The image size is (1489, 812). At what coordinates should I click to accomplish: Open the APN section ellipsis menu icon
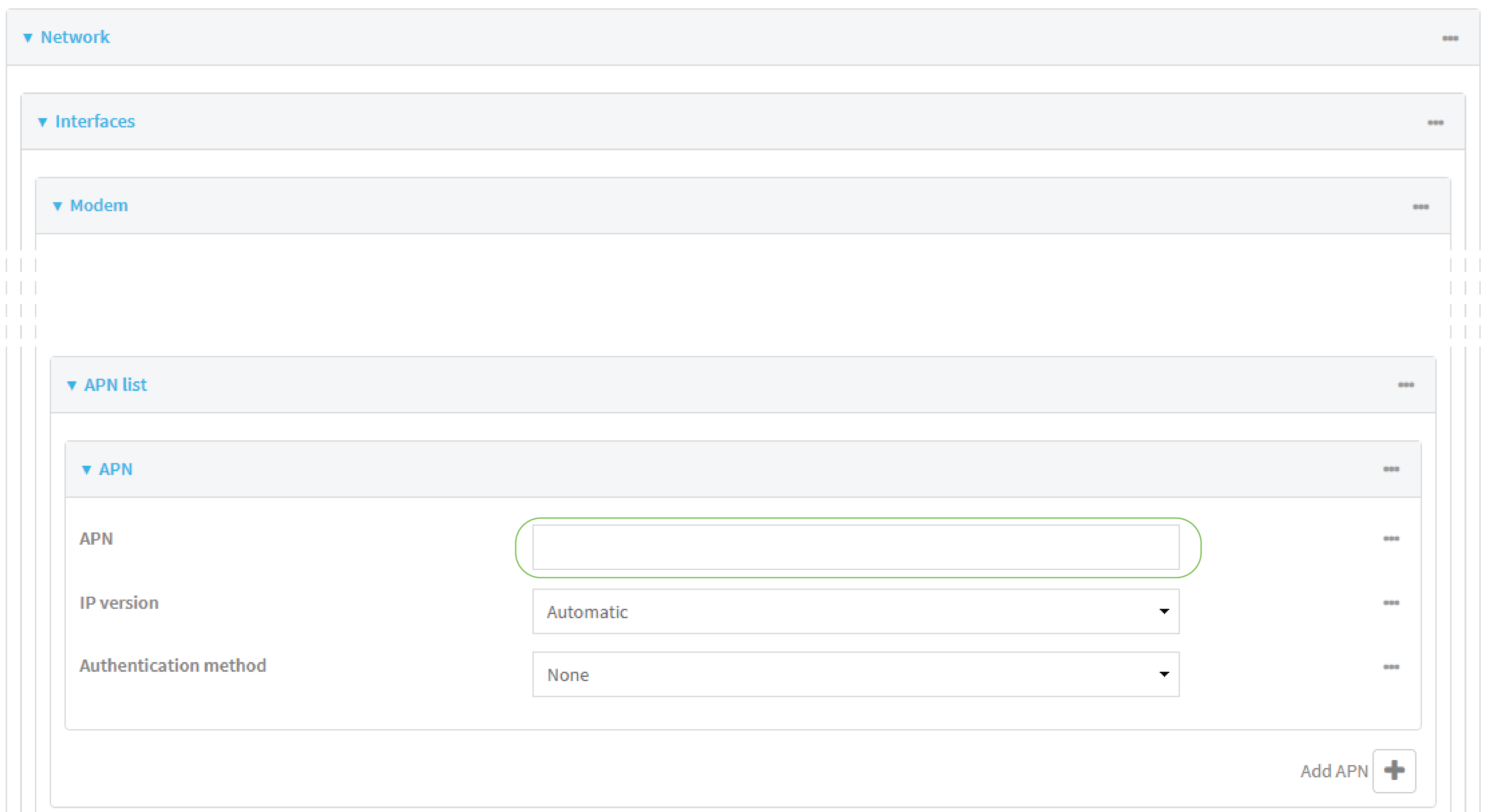pos(1391,469)
